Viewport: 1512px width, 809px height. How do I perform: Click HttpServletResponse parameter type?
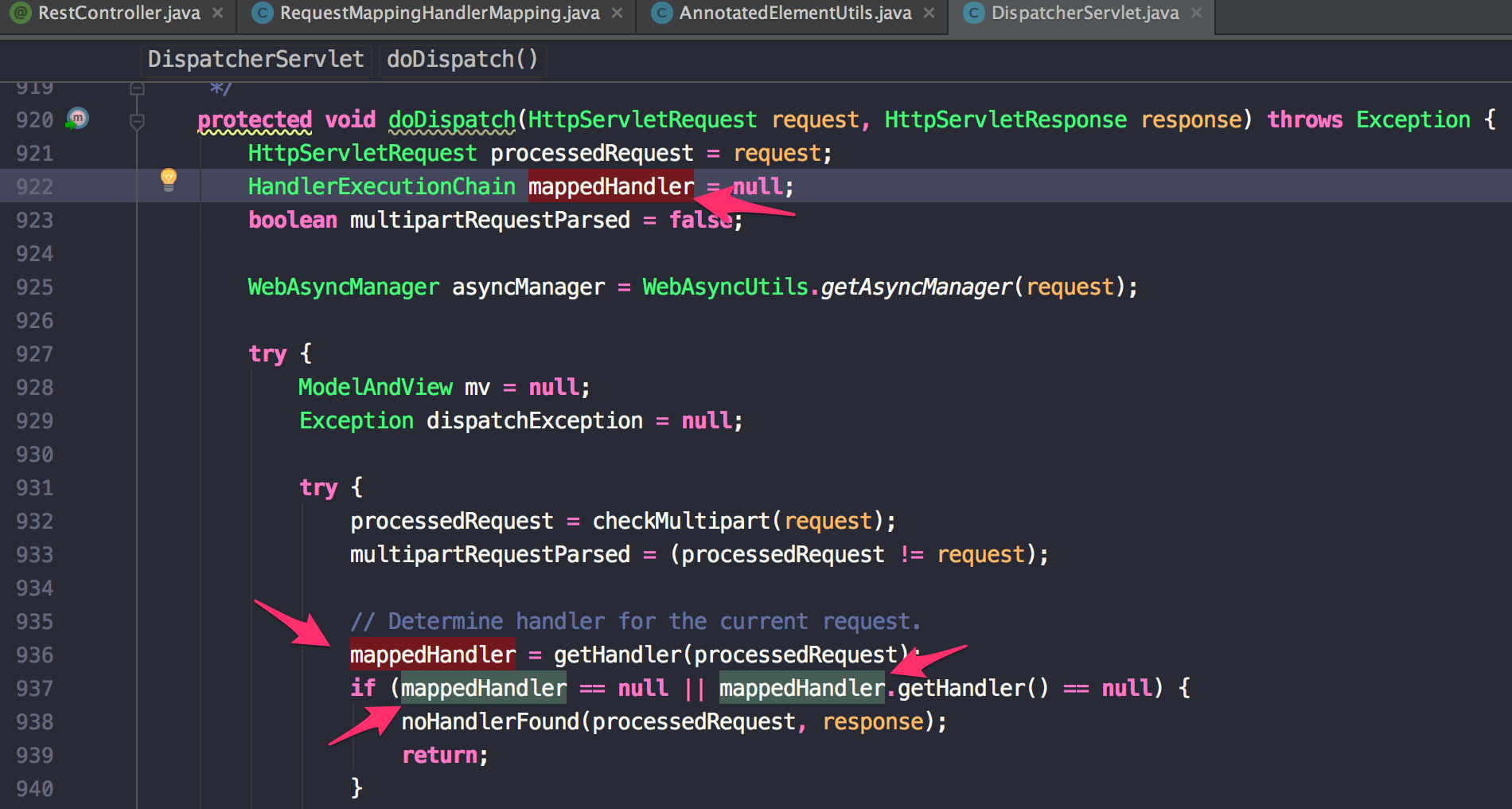tap(1006, 119)
